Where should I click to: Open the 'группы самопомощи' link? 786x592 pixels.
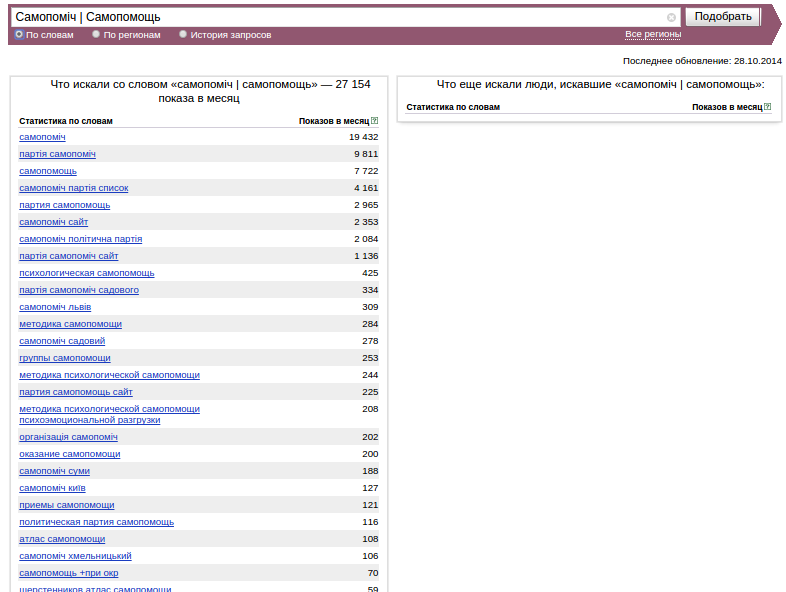[65, 358]
